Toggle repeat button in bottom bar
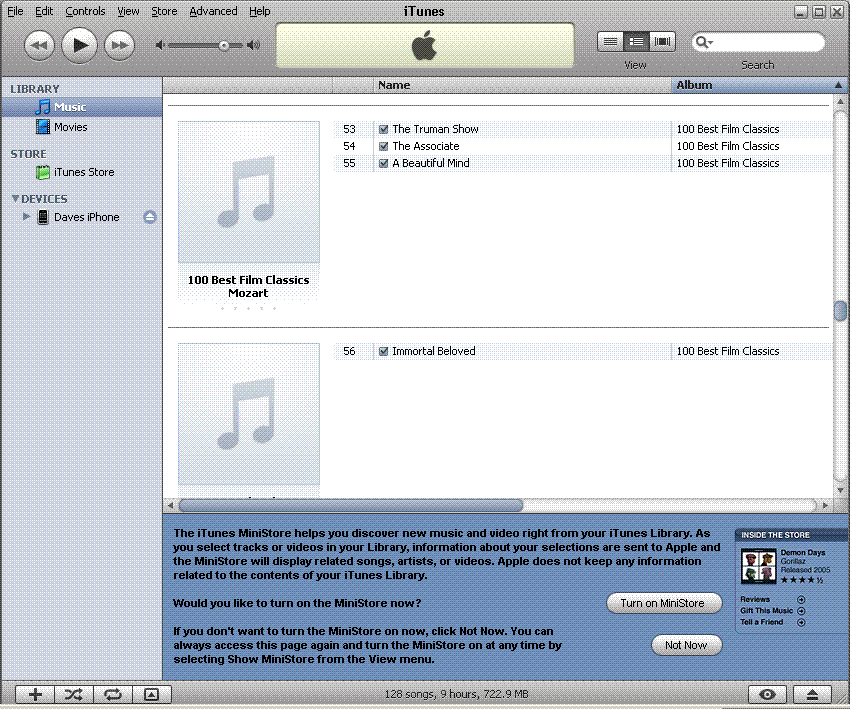Viewport: 850px width, 709px height. 113,694
